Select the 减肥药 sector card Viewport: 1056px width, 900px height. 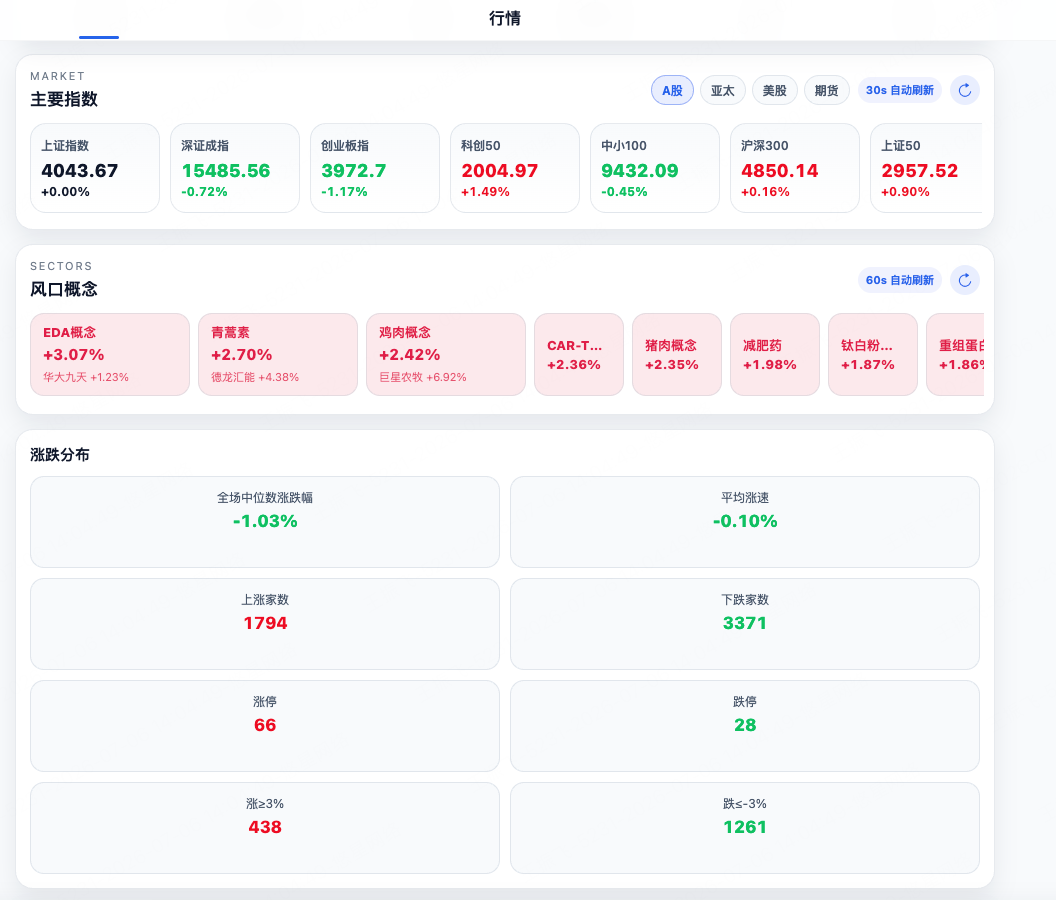[x=775, y=354]
